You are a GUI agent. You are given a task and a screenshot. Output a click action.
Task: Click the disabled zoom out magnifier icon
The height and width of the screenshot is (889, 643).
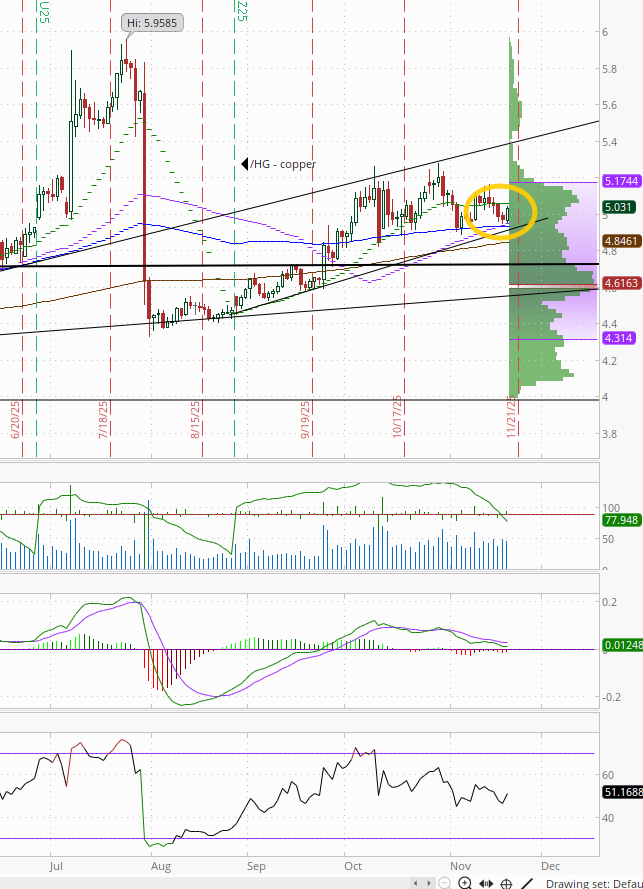[445, 883]
